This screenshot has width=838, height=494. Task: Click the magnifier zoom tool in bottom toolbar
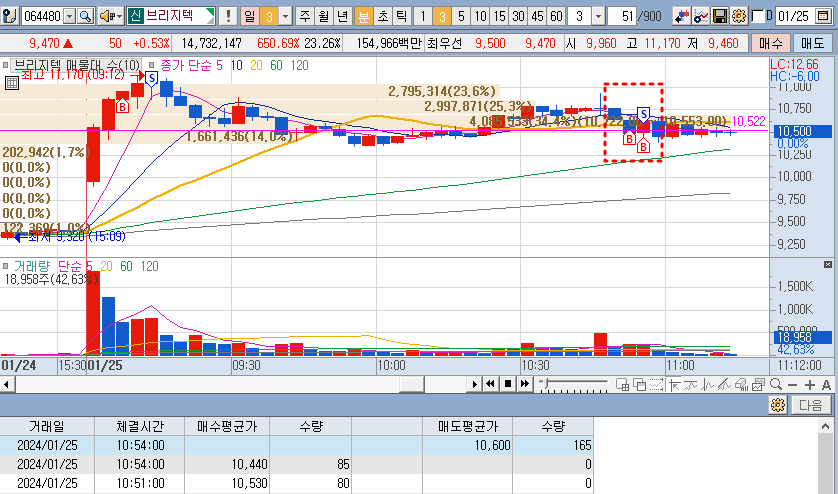[x=776, y=384]
